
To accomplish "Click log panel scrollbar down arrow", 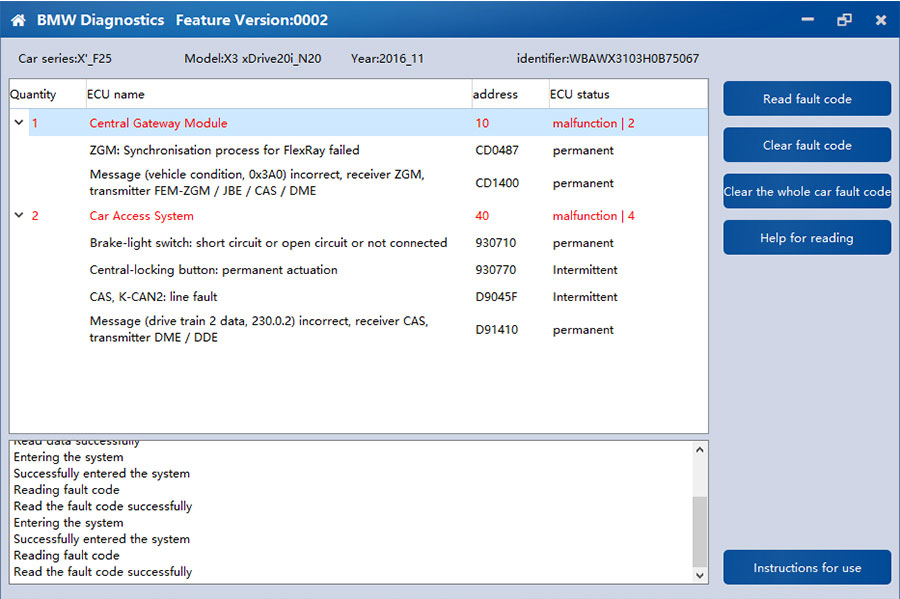I will click(x=700, y=575).
